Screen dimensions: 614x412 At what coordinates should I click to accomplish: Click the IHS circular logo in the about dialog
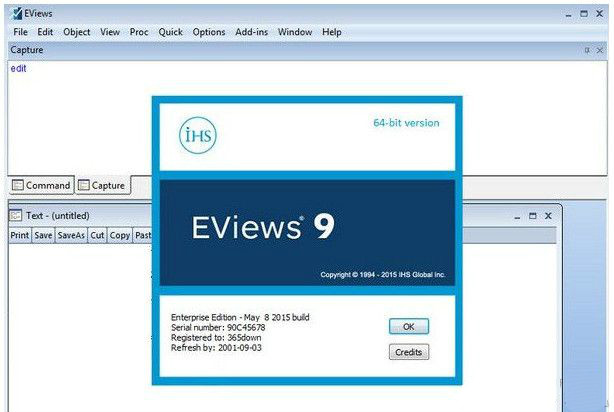[198, 135]
